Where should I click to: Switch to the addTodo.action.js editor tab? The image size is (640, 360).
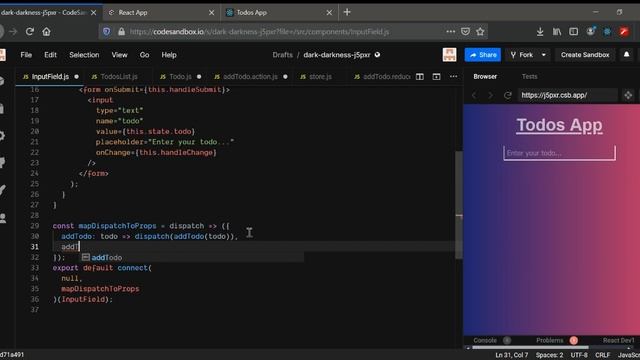coord(250,77)
